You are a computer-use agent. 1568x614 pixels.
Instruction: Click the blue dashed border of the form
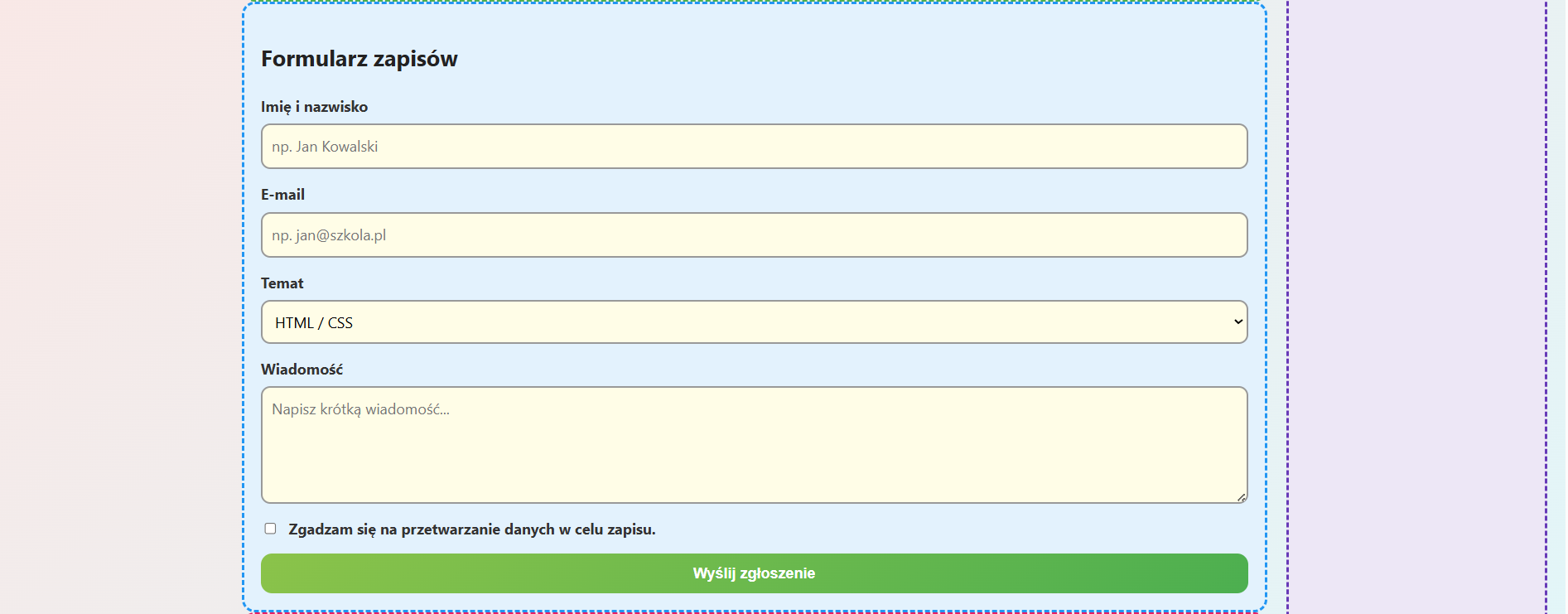pos(244,307)
